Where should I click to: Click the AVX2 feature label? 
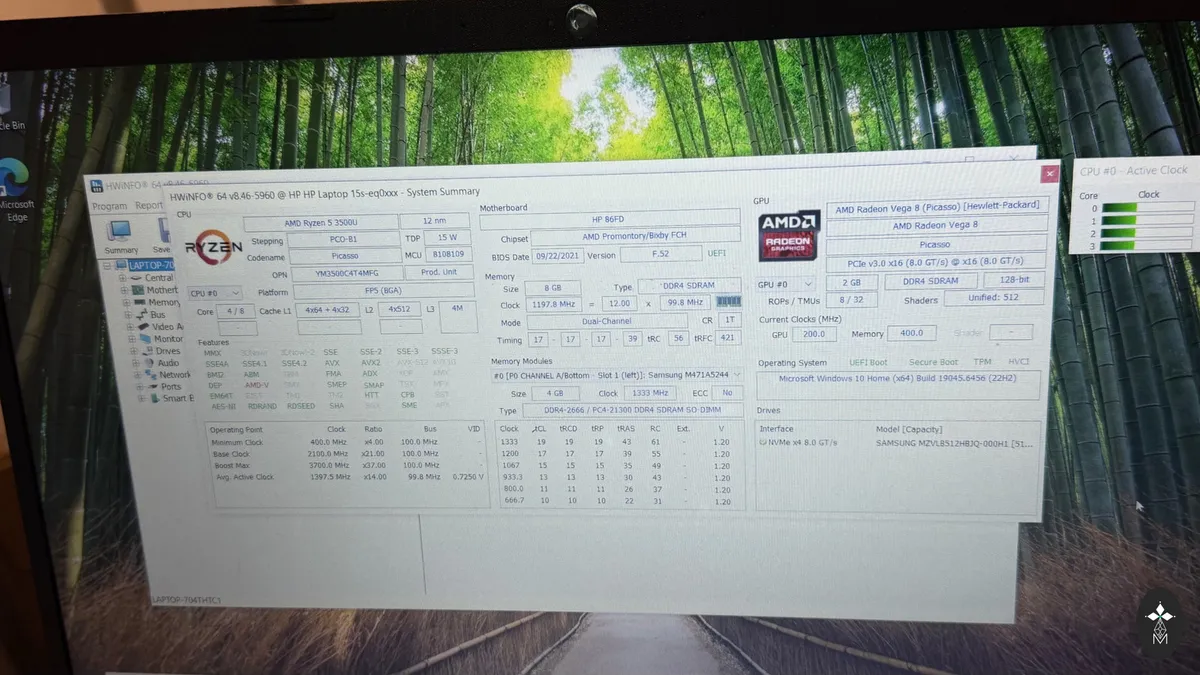[x=371, y=363]
